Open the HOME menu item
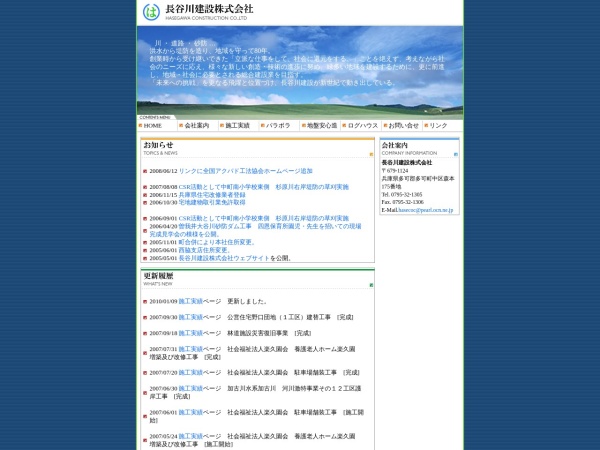 [153, 126]
